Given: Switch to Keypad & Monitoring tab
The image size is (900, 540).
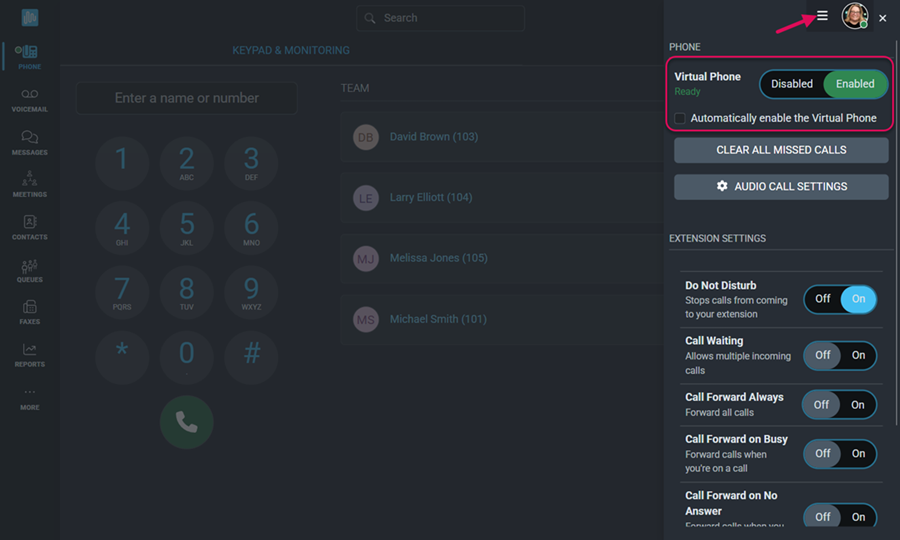Looking at the screenshot, I should pos(291,50).
